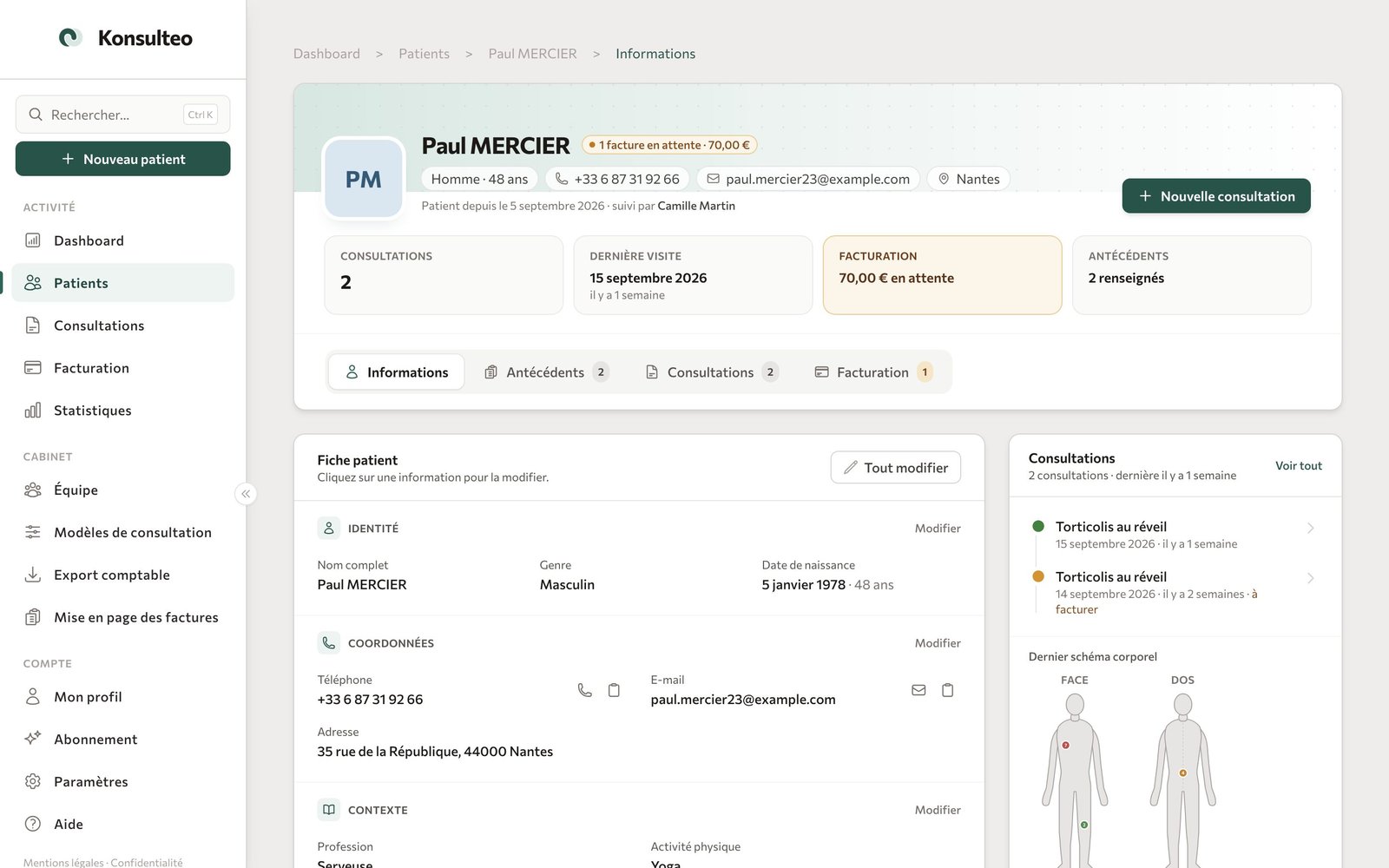
Task: Click the Rechercher search field
Action: tap(123, 115)
